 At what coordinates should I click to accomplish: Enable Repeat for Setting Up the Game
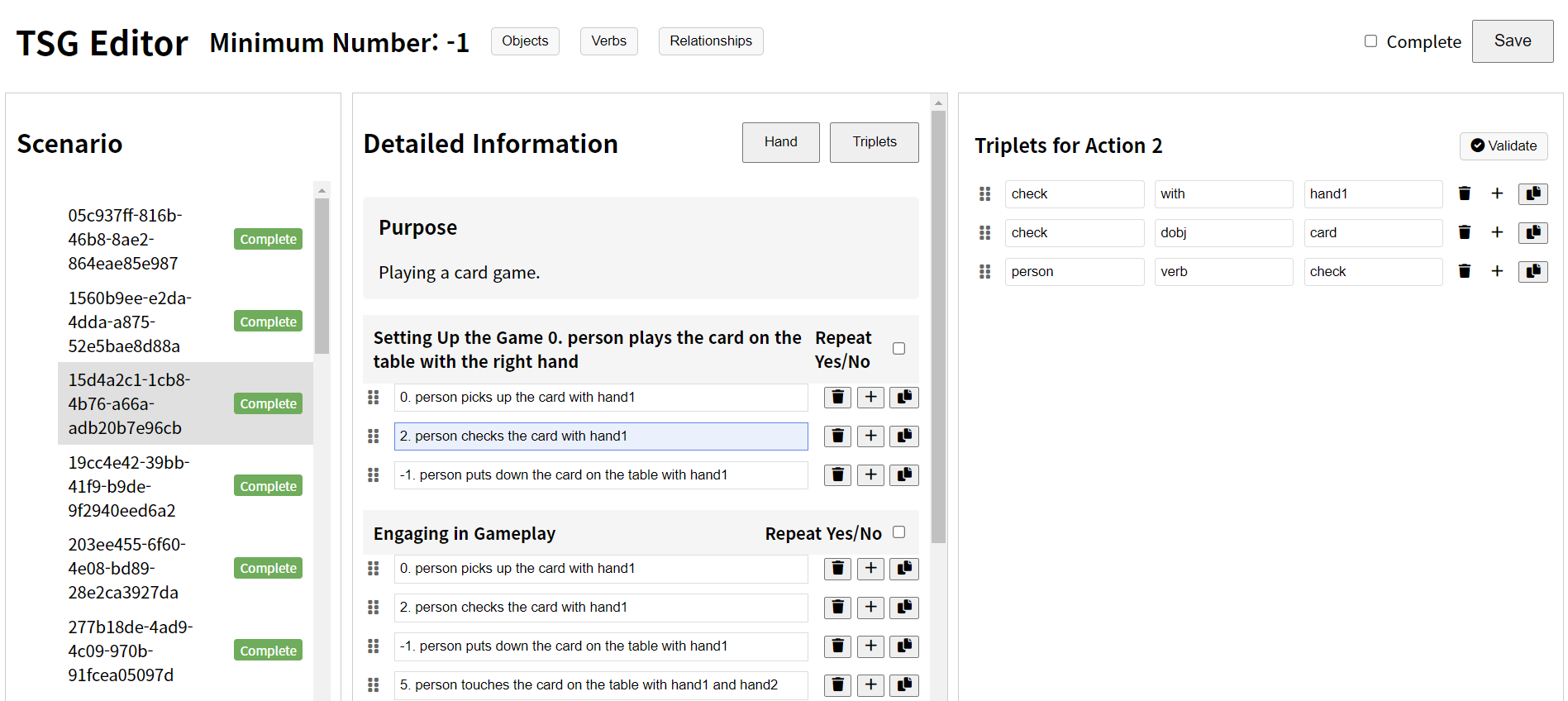coord(898,349)
